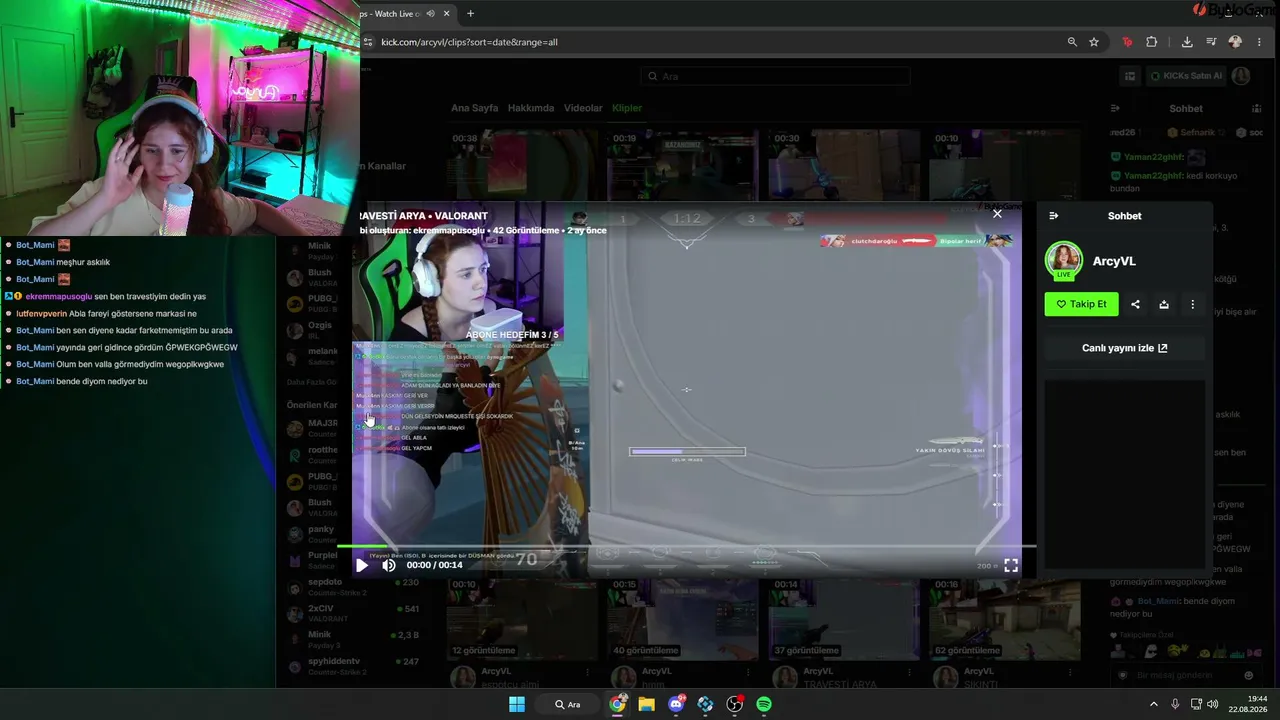Show browser downloads
The image size is (1280, 720).
pyautogui.click(x=1187, y=42)
